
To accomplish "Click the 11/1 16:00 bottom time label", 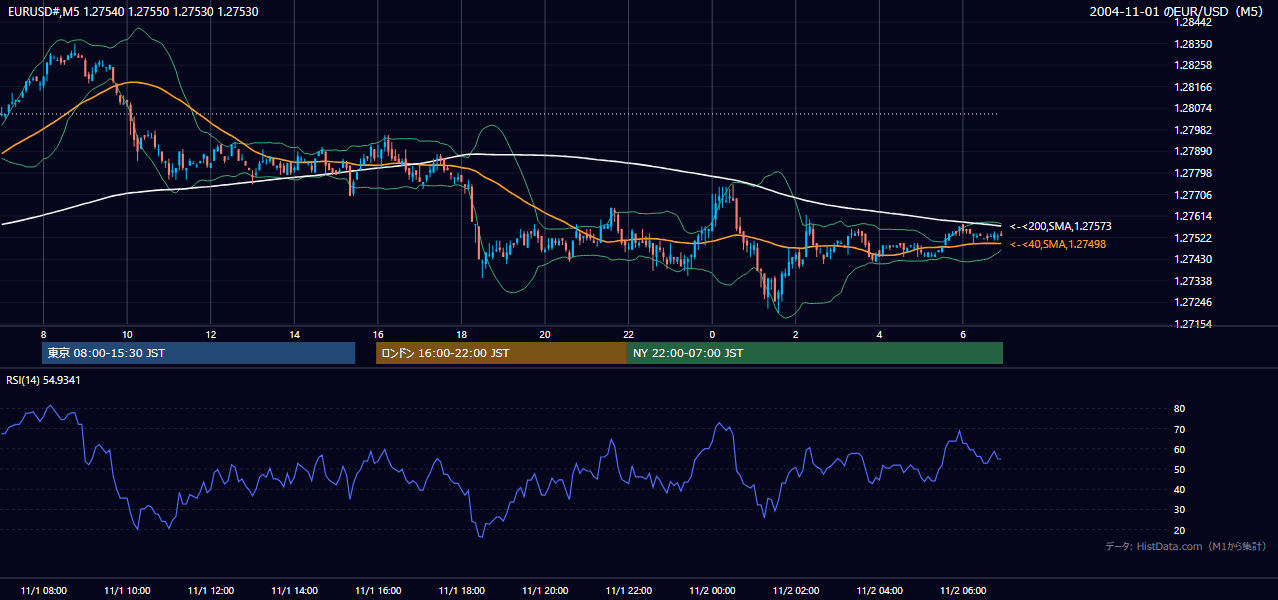I will 377,591.
